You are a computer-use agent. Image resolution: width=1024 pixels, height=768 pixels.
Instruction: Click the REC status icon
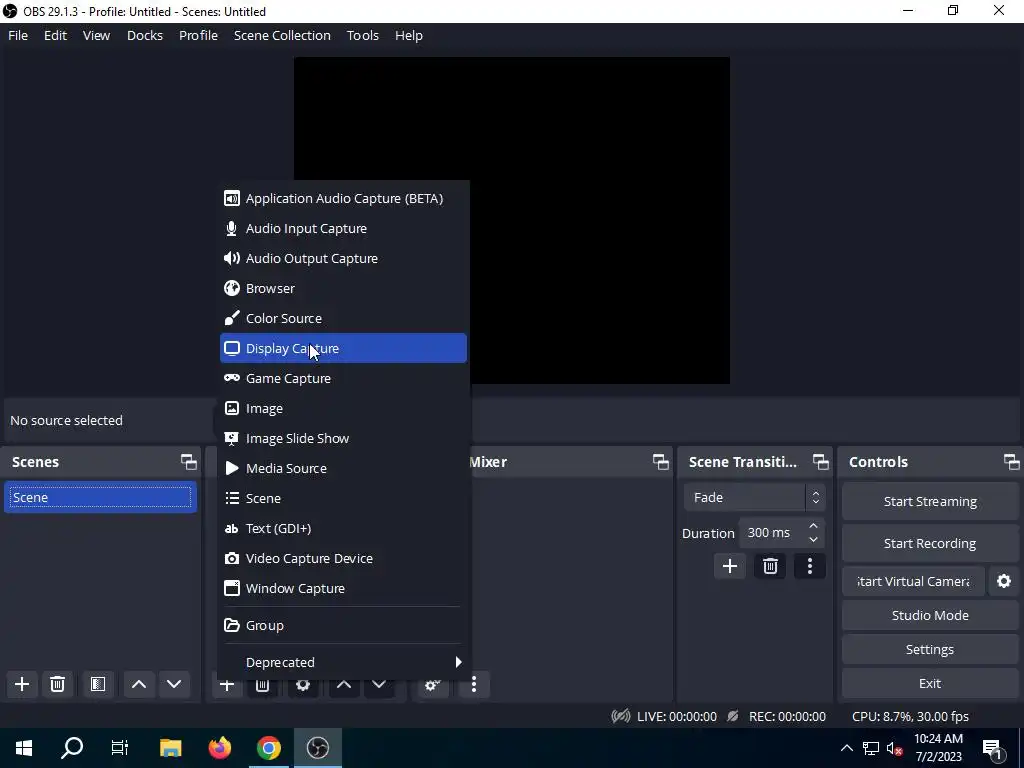(733, 716)
